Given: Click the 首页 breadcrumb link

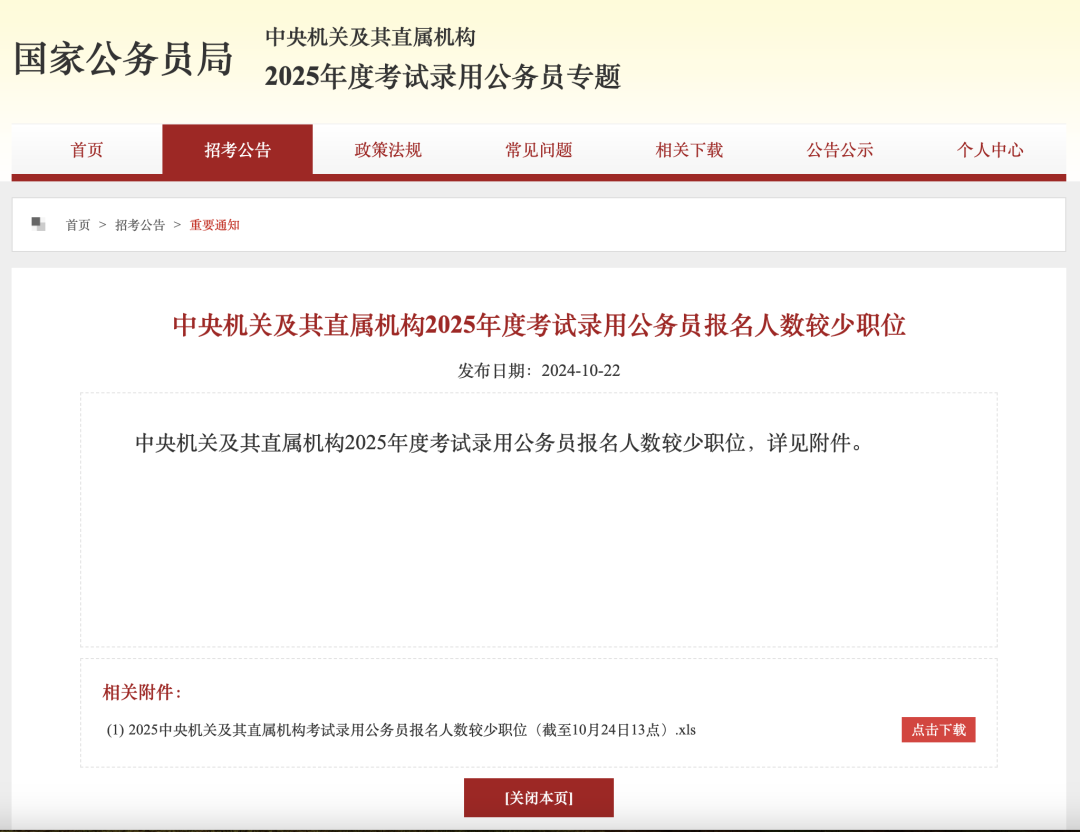Looking at the screenshot, I should (78, 225).
